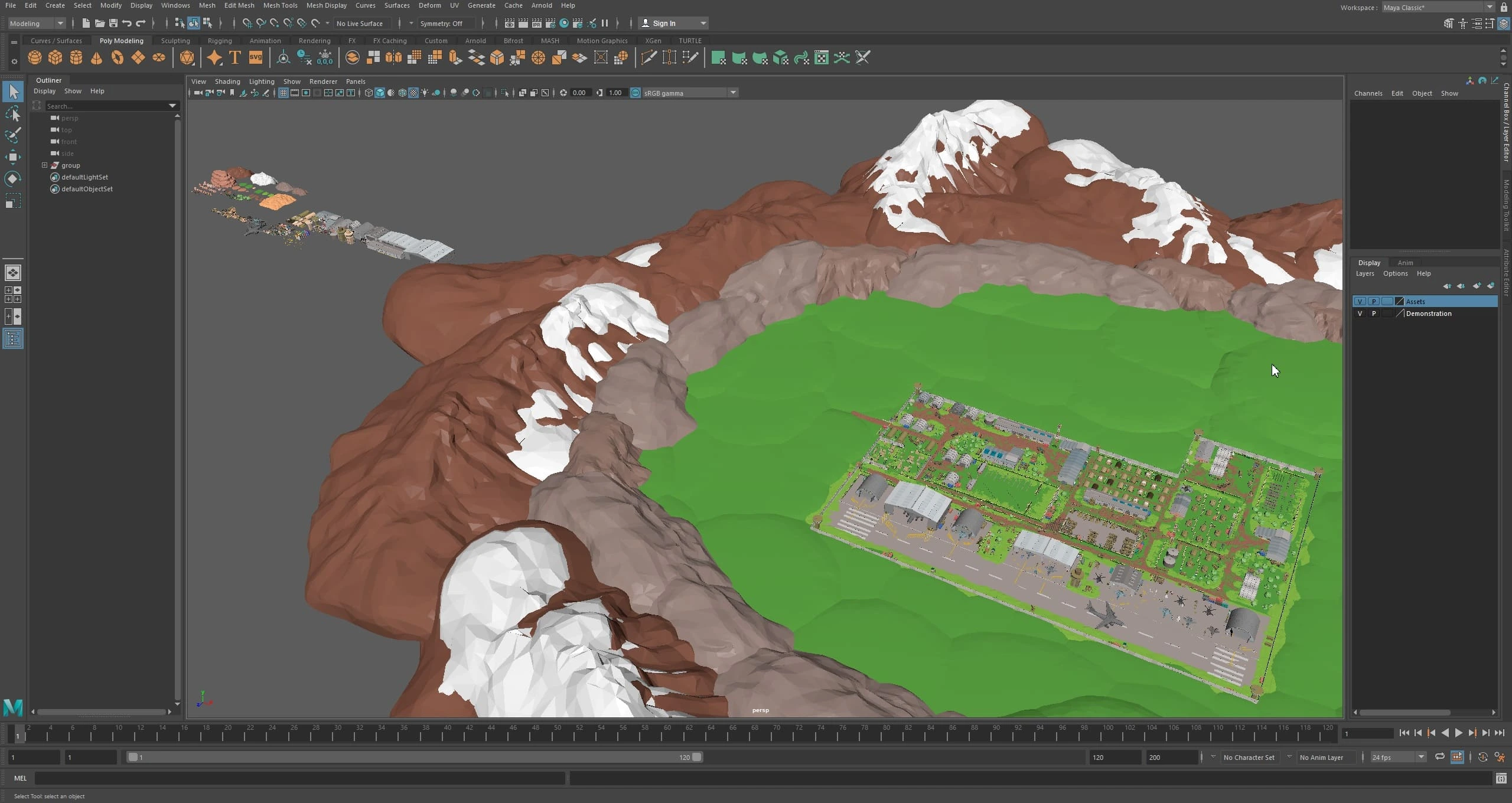Click the polygon Type tool icon
Image resolution: width=1512 pixels, height=803 pixels.
coord(234,57)
